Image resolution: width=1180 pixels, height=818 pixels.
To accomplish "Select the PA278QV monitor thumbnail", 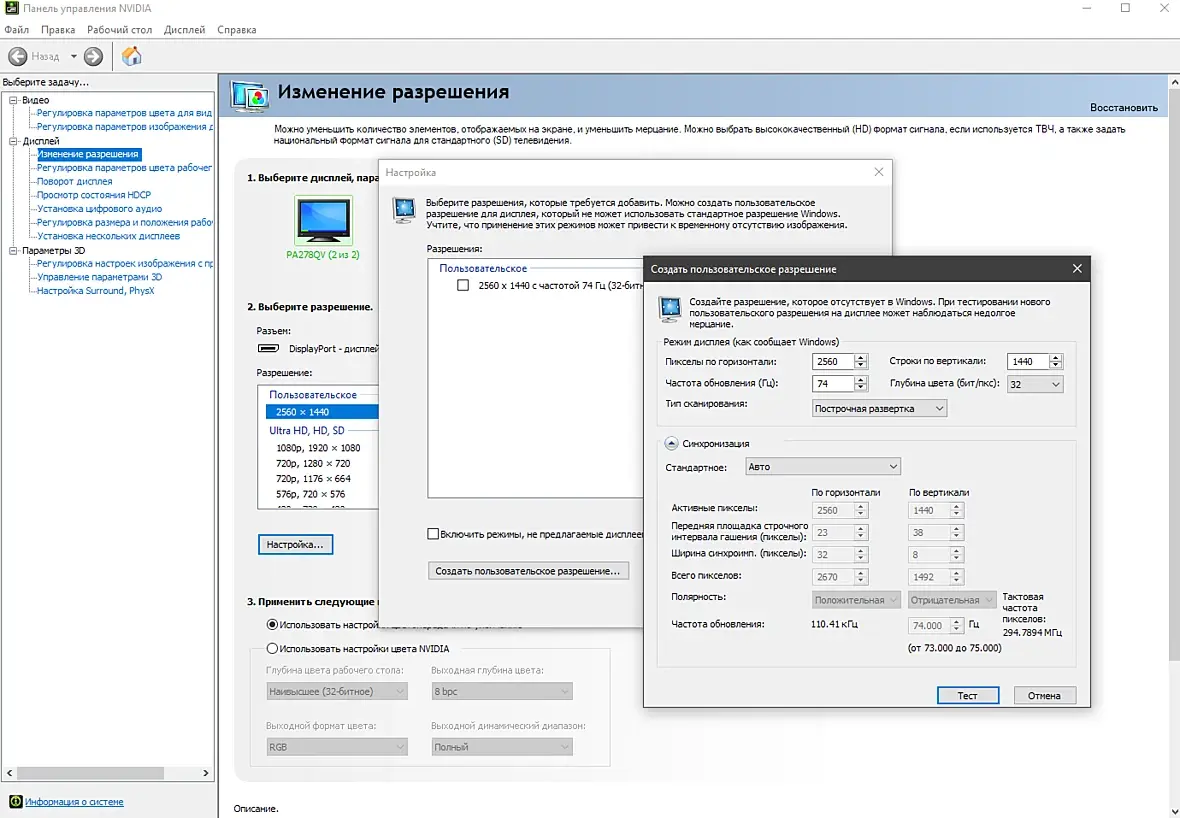I will (324, 220).
